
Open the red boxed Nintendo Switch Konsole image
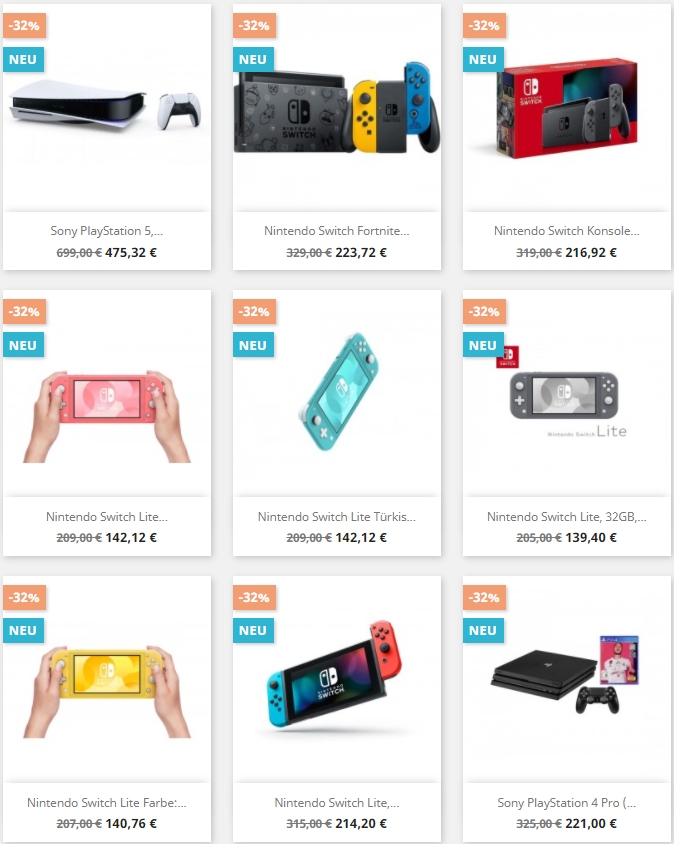coord(567,108)
